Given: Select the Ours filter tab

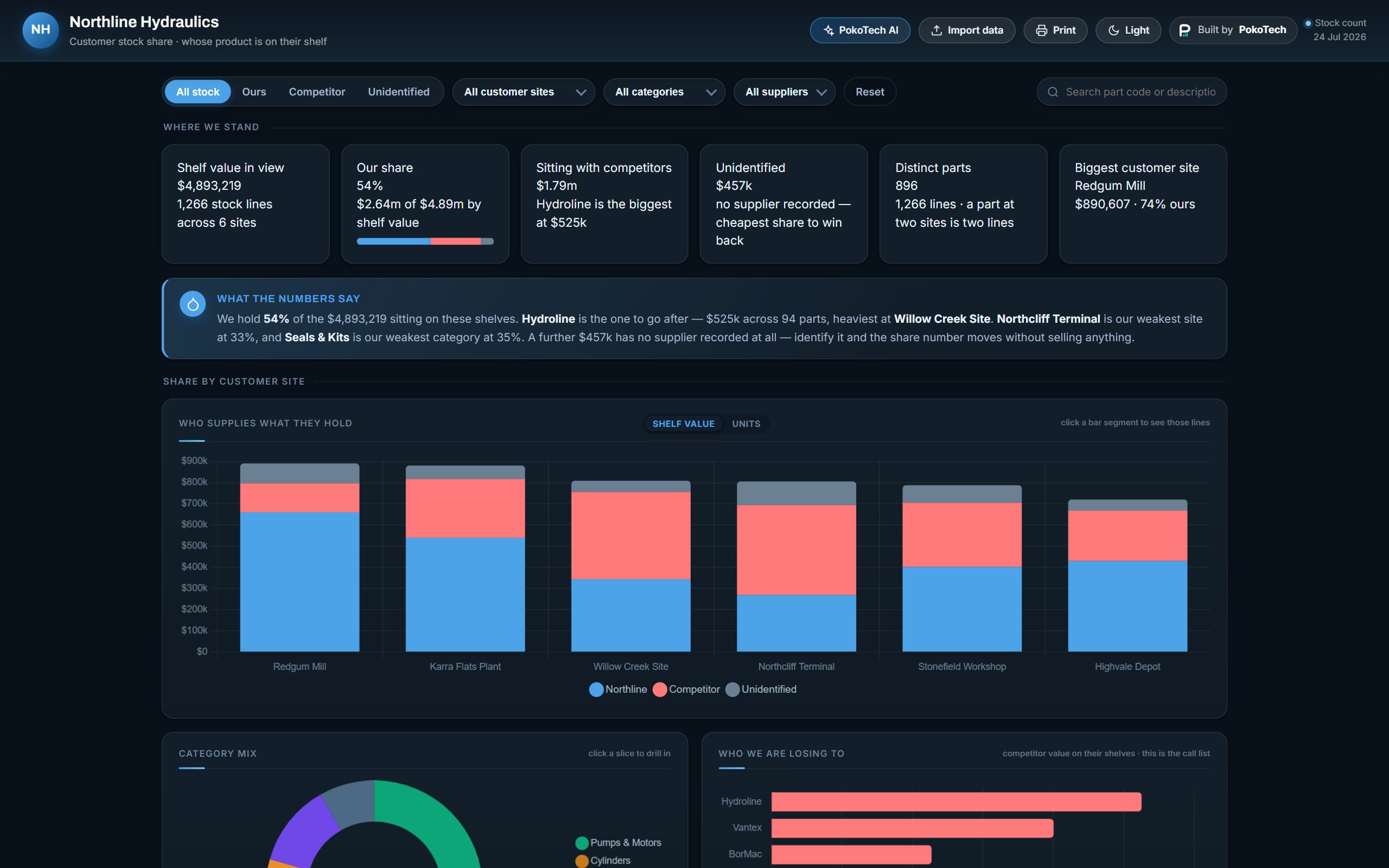Looking at the screenshot, I should (254, 92).
